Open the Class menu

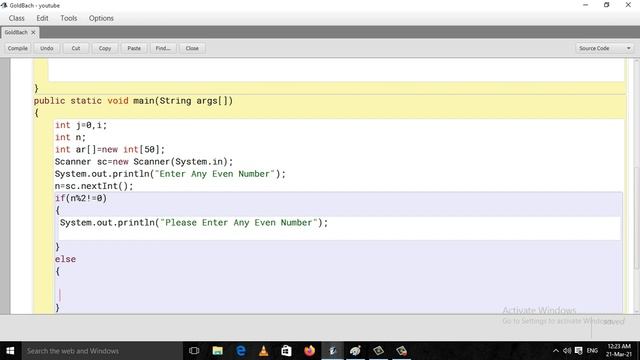click(16, 18)
